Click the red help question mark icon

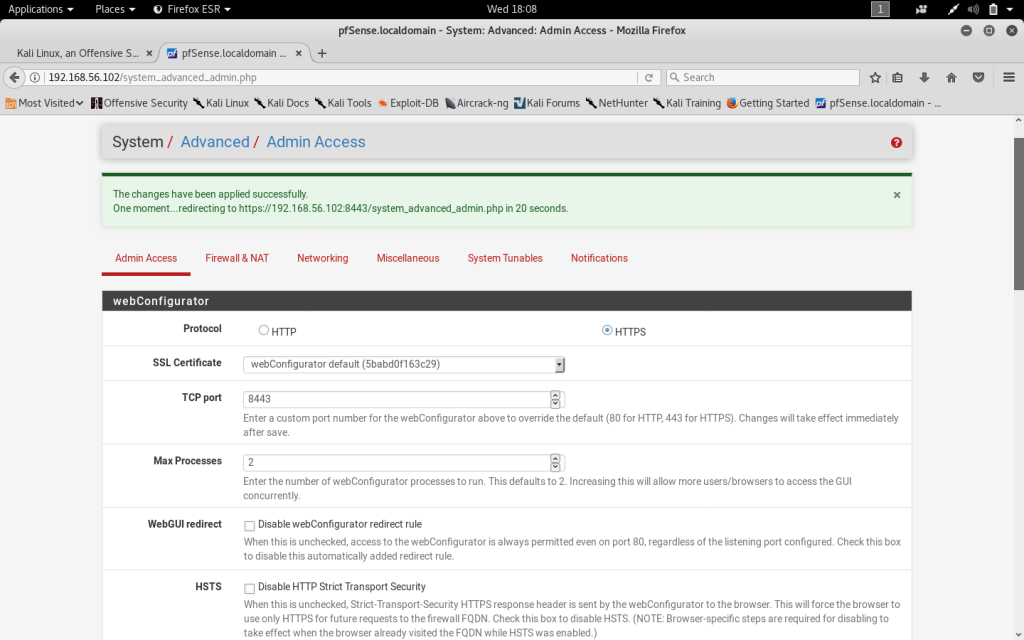point(896,143)
